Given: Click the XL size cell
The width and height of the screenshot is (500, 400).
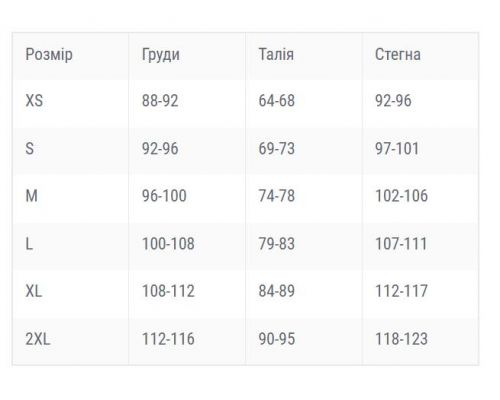Looking at the screenshot, I should (x=34, y=291).
